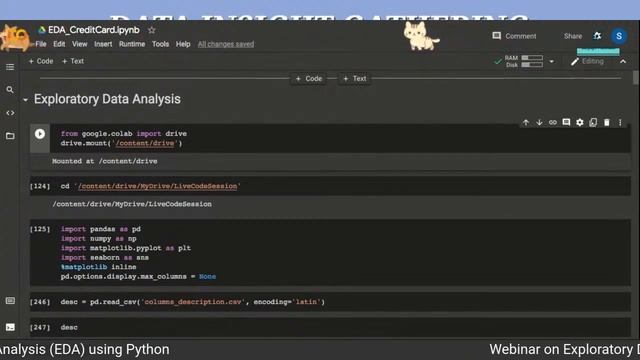
Task: Select the pandas imports cell [125]
Action: [x=330, y=253]
